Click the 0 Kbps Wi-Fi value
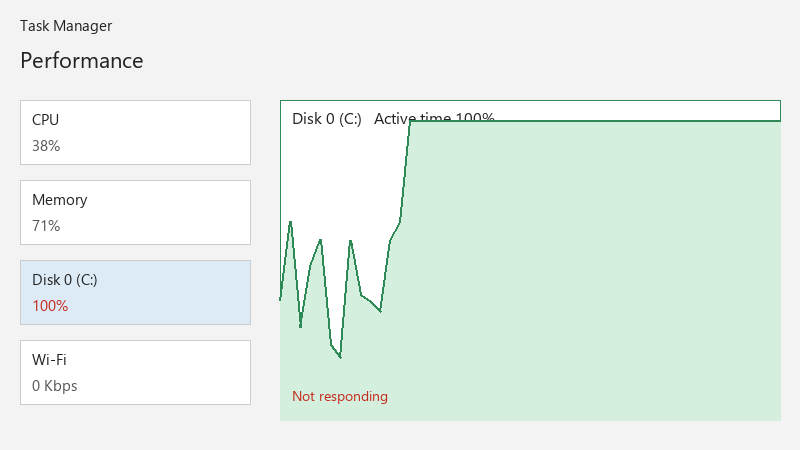This screenshot has width=800, height=450. click(55, 386)
